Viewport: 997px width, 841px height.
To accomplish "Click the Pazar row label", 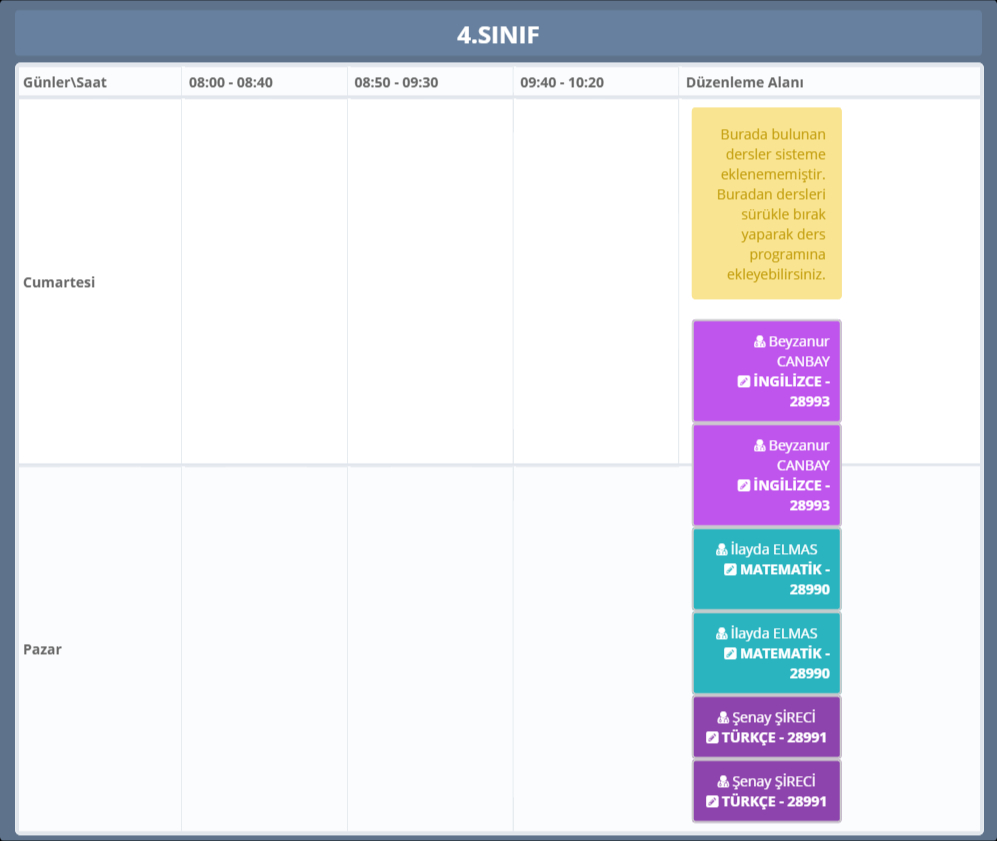I will [x=42, y=649].
